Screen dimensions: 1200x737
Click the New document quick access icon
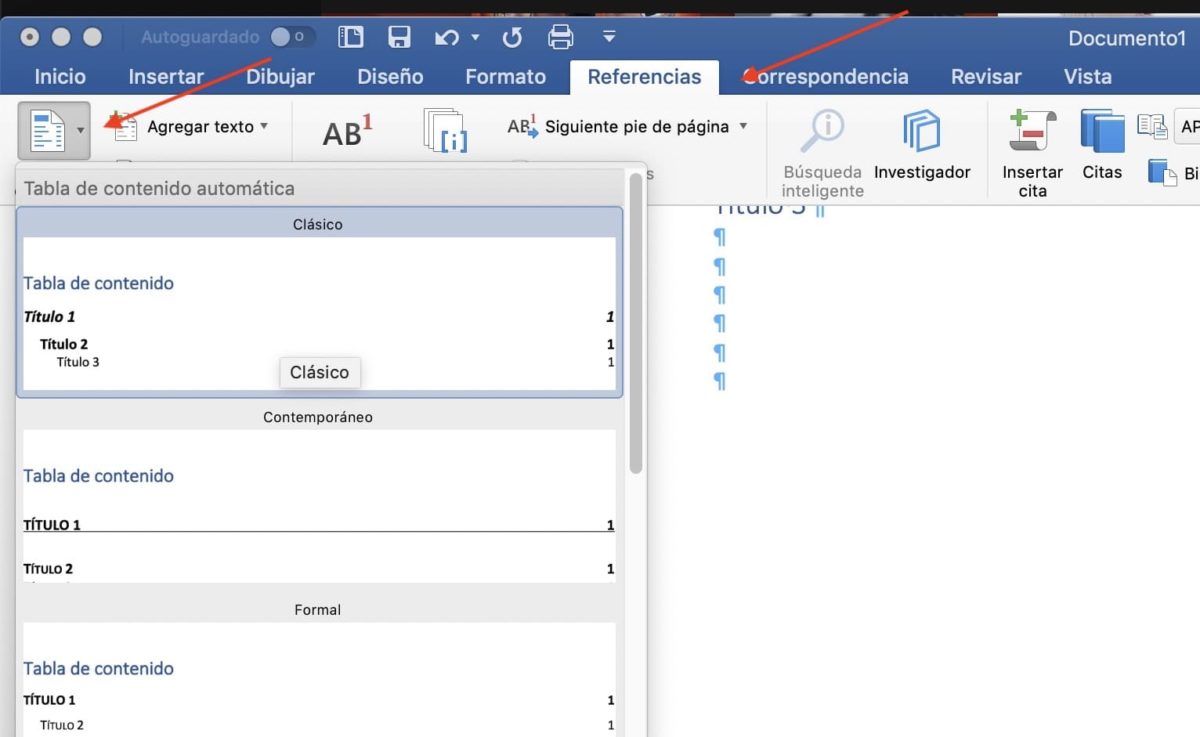(x=350, y=36)
